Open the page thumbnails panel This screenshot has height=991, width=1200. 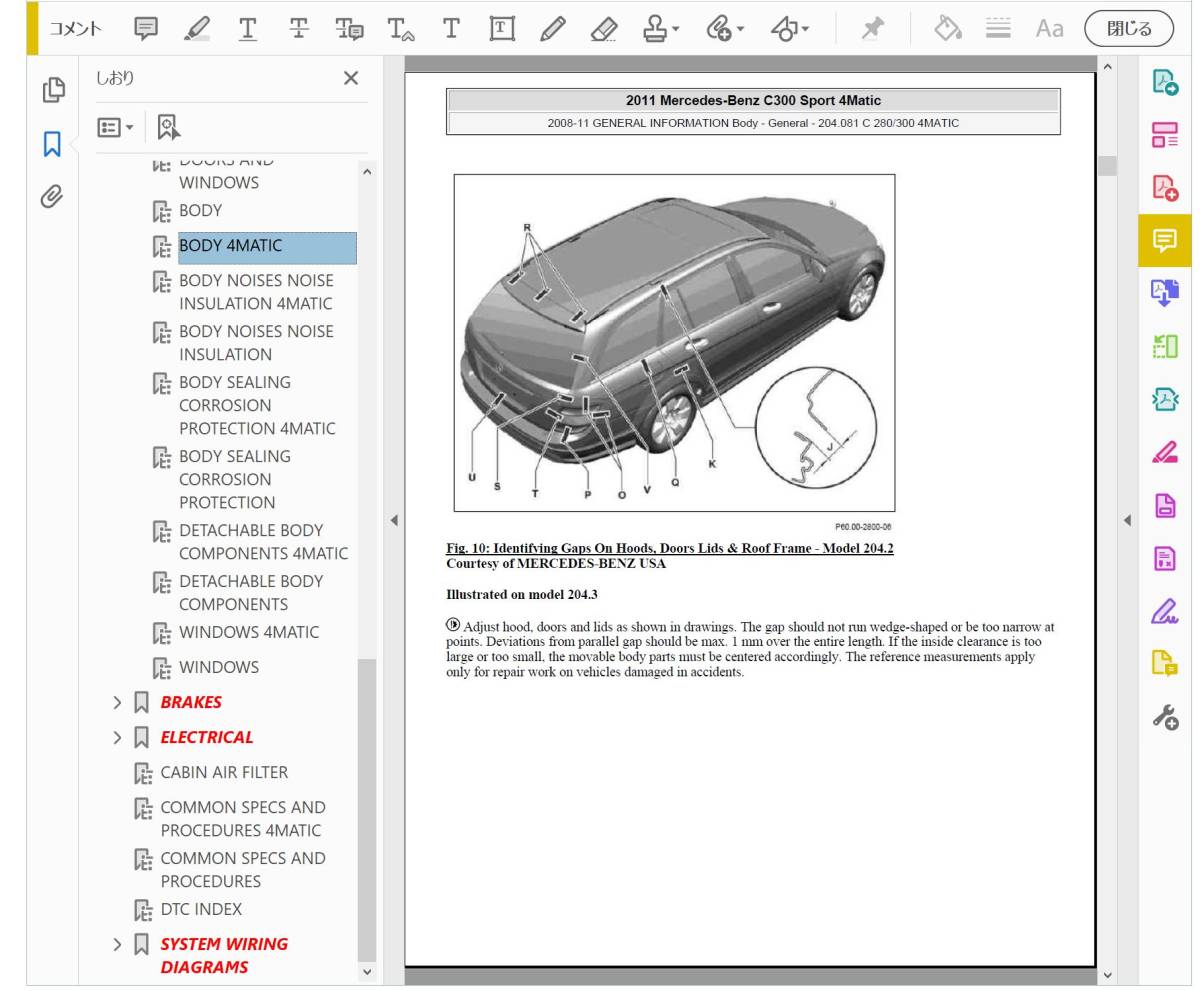click(x=53, y=90)
